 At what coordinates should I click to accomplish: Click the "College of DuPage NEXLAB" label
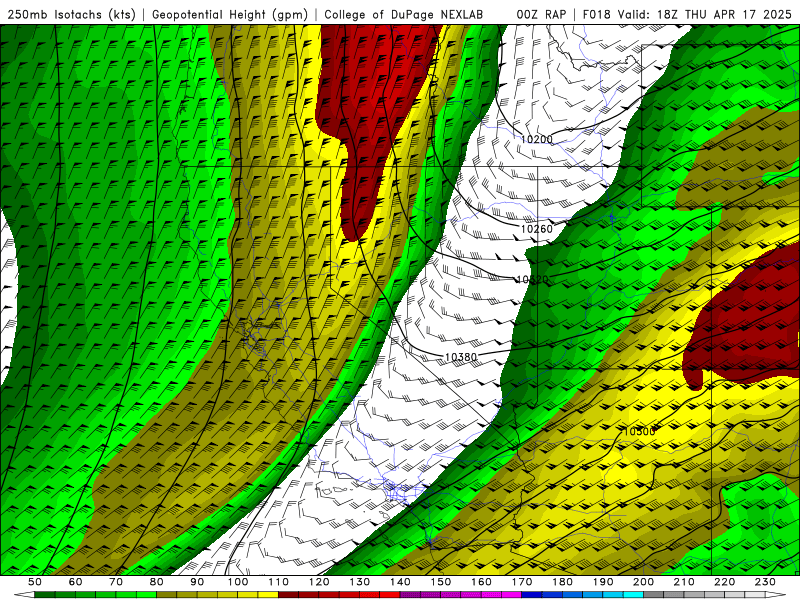click(404, 15)
